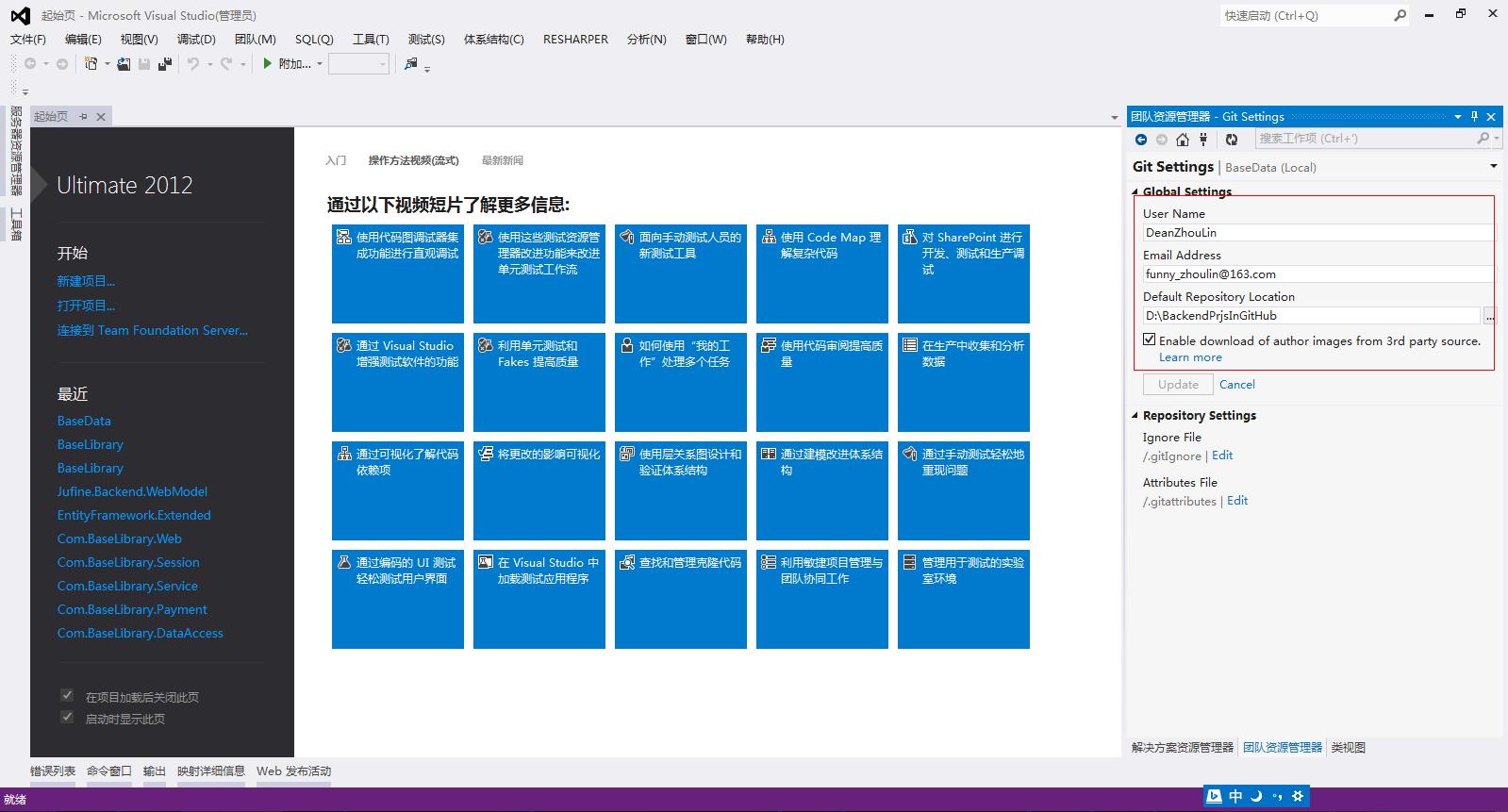The image size is (1508, 812).
Task: Open the 使用 Code Map 理解复杂代码 video tile
Action: tap(822, 273)
